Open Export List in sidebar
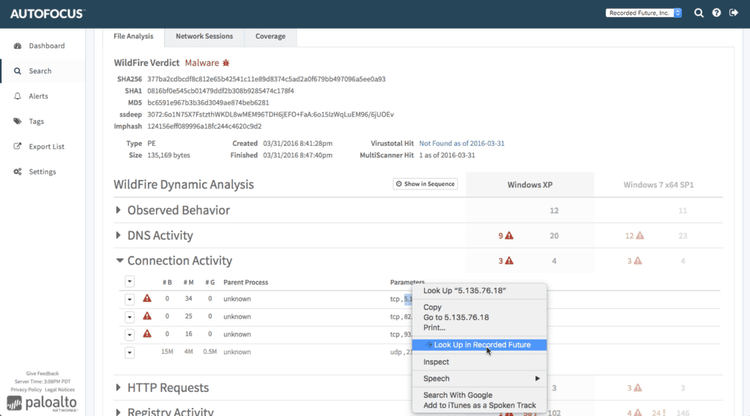Screen dimensions: 750x416 46,146
